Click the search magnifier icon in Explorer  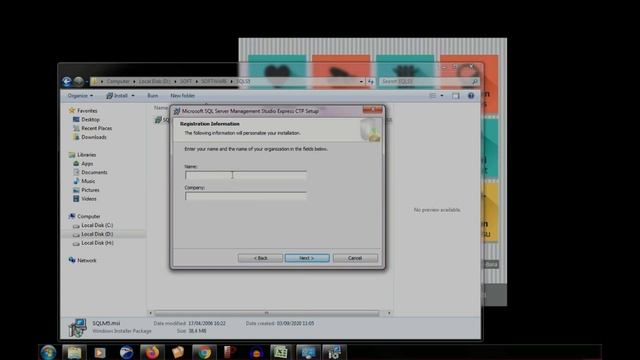[x=475, y=82]
